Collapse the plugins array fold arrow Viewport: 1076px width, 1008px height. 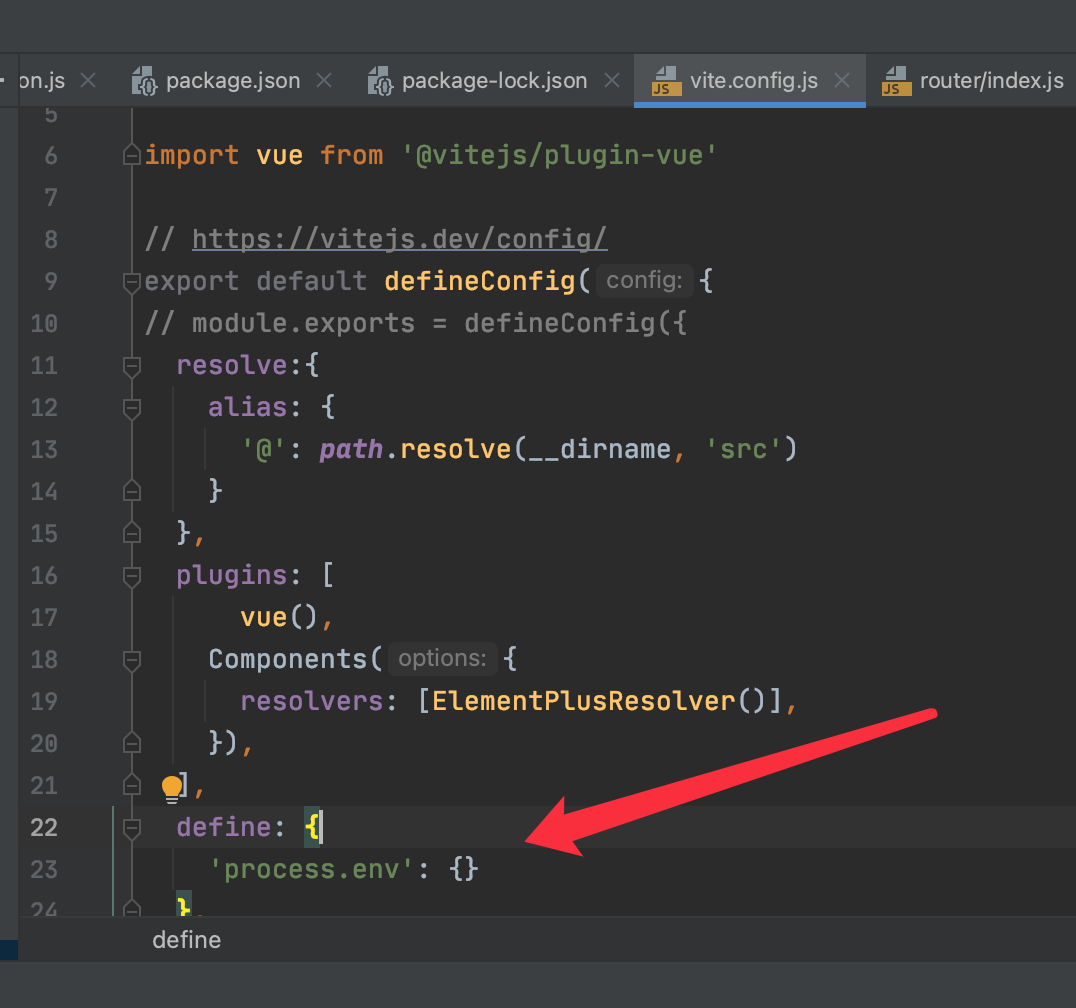(131, 575)
